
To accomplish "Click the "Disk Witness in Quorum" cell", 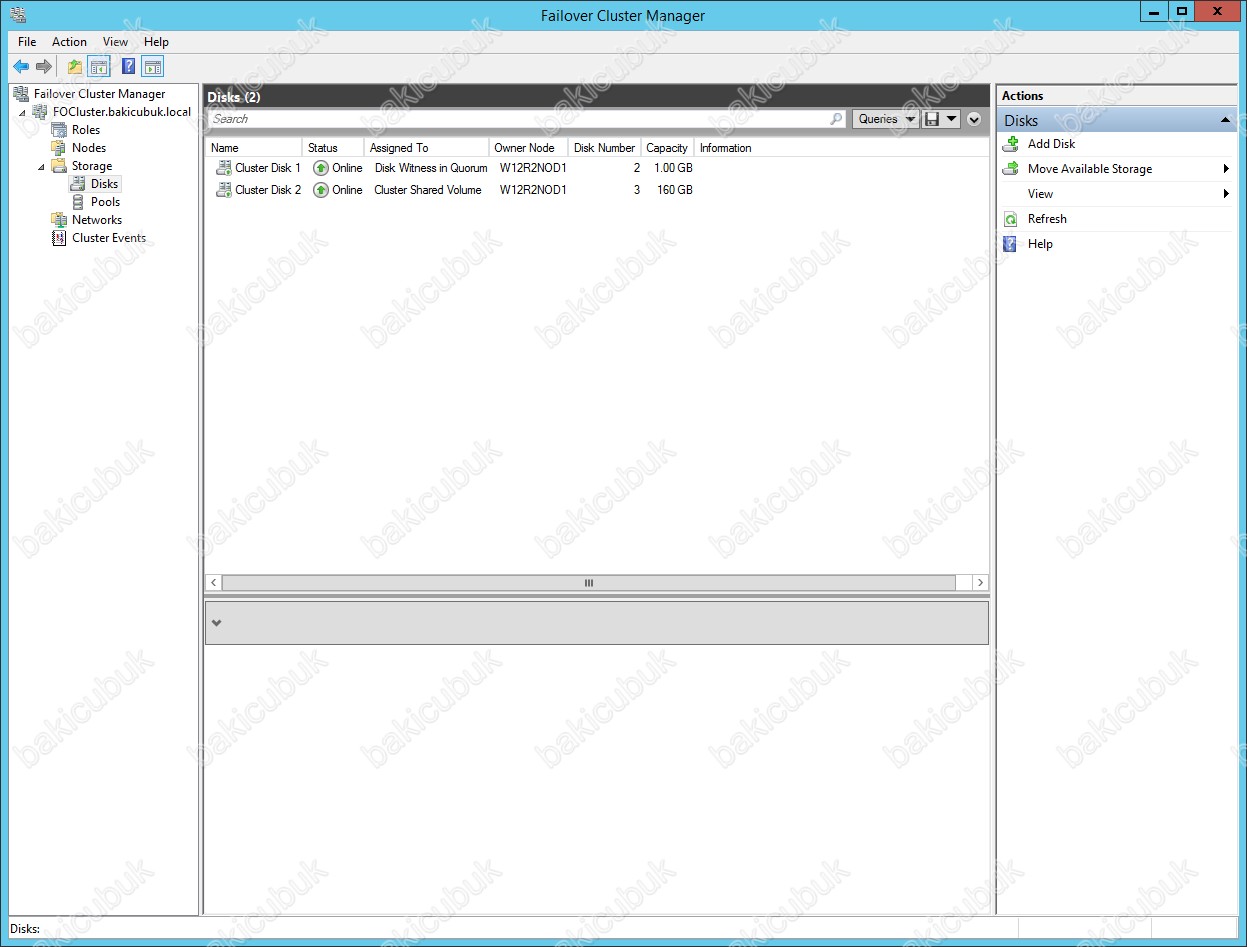I will tap(431, 168).
